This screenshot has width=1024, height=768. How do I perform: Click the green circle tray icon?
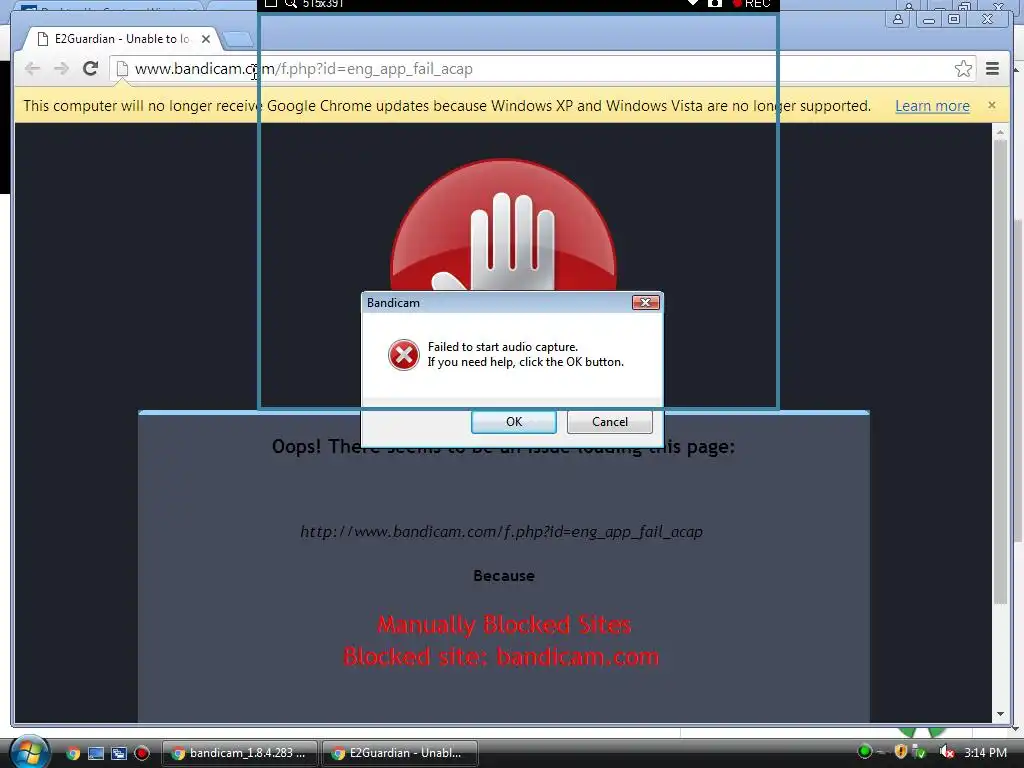click(865, 752)
